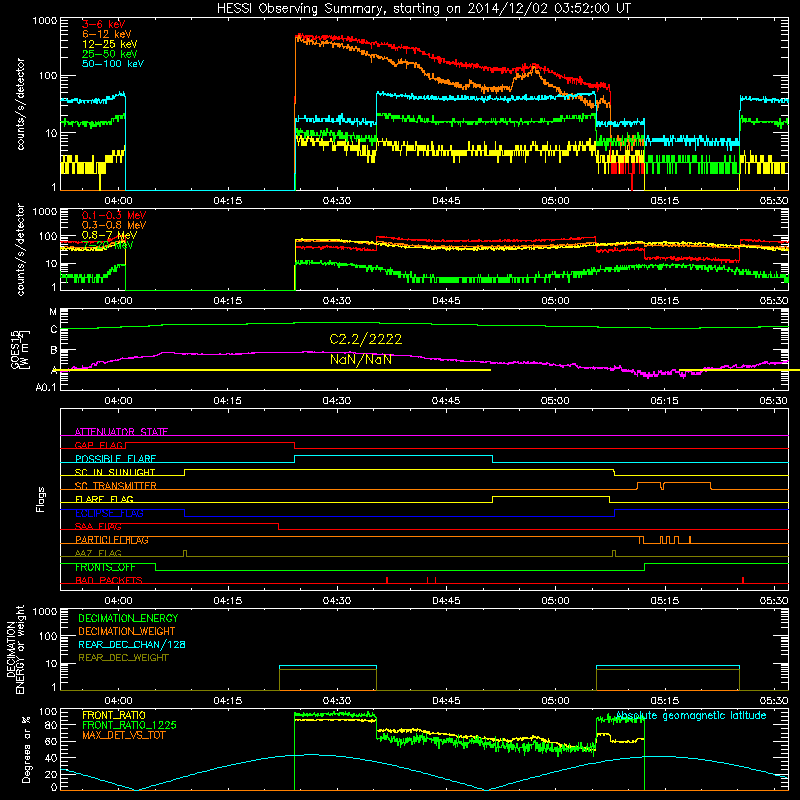
Task: Click the 05:00 tick in GOES panel
Action: (x=555, y=401)
